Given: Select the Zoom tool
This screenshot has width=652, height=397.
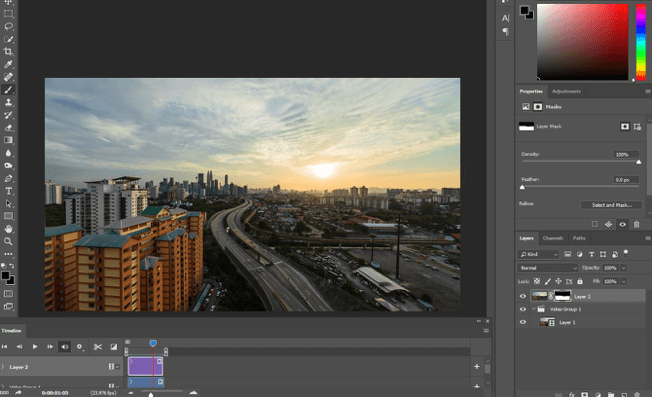Looking at the screenshot, I should pyautogui.click(x=8, y=241).
